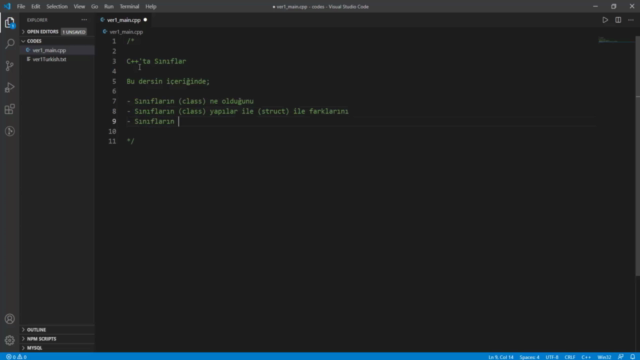The height and width of the screenshot is (360, 640).
Task: Click the Win32 configuration status item
Action: click(x=604, y=357)
